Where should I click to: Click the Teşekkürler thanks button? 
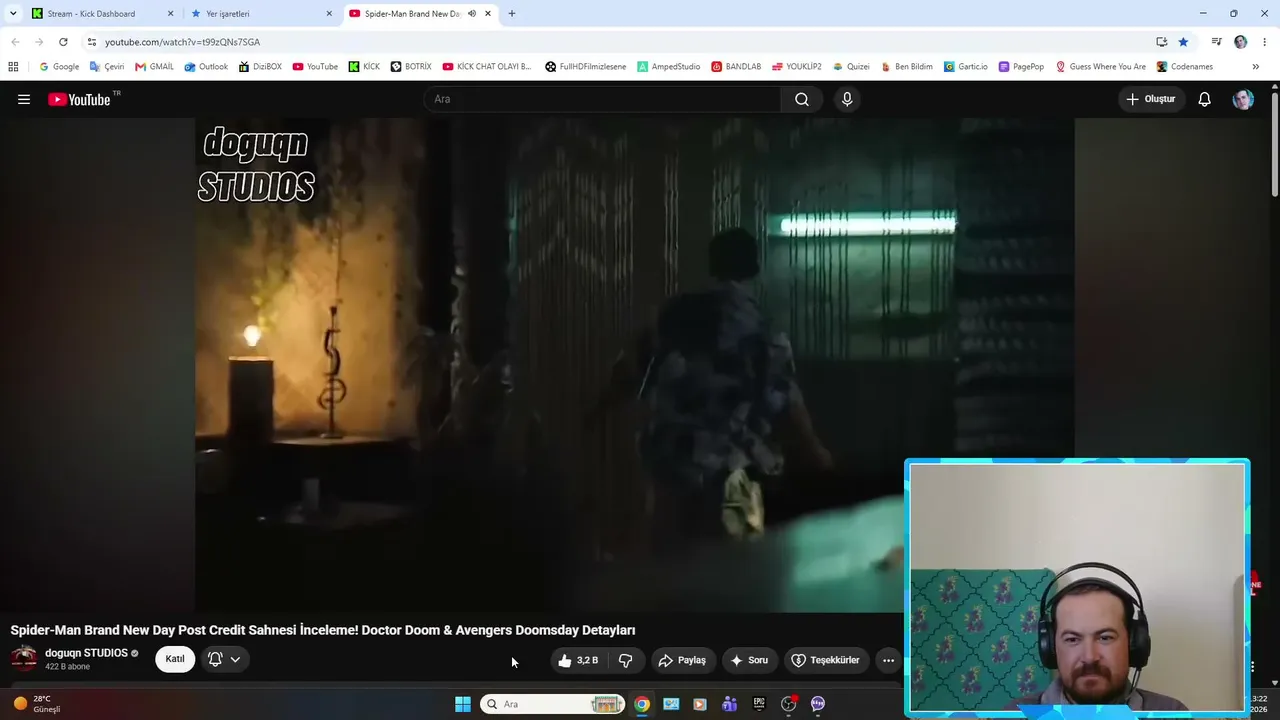point(826,660)
